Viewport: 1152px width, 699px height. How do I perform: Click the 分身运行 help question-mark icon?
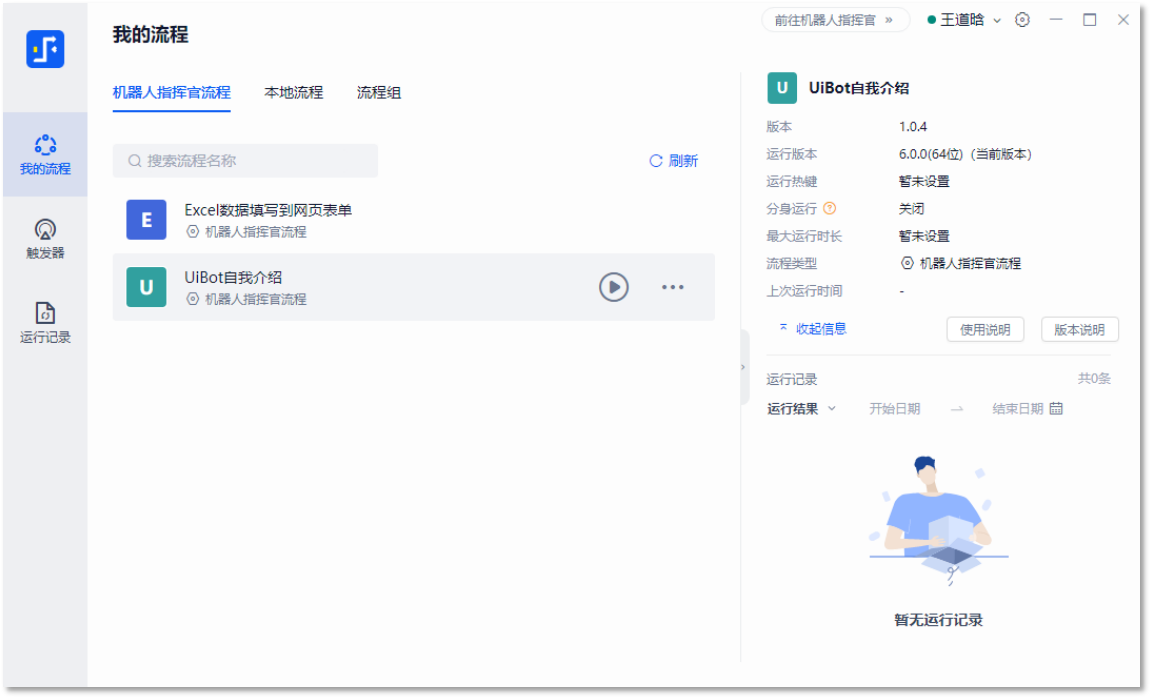[x=829, y=209]
